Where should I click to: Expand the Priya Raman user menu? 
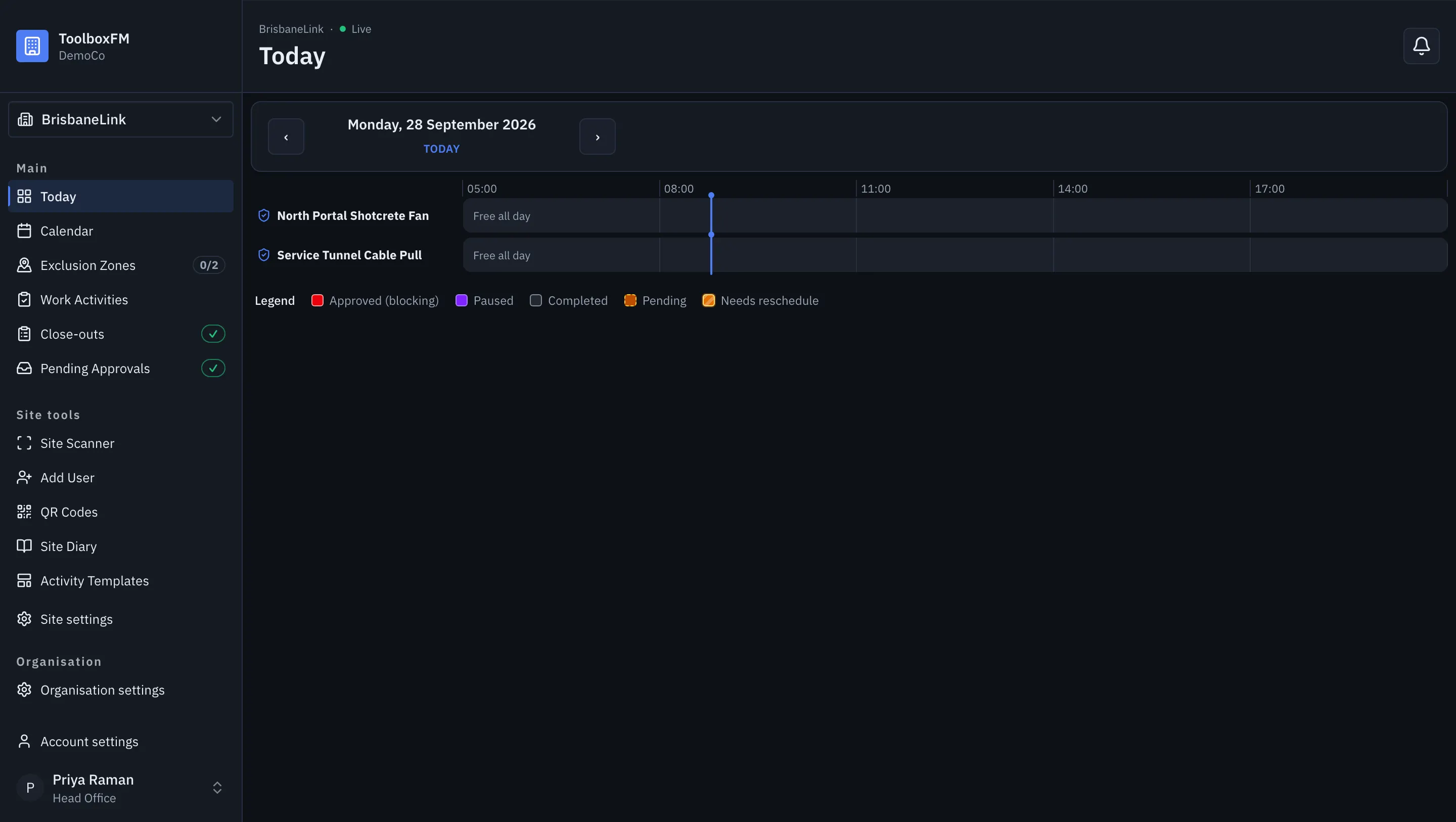pyautogui.click(x=121, y=788)
